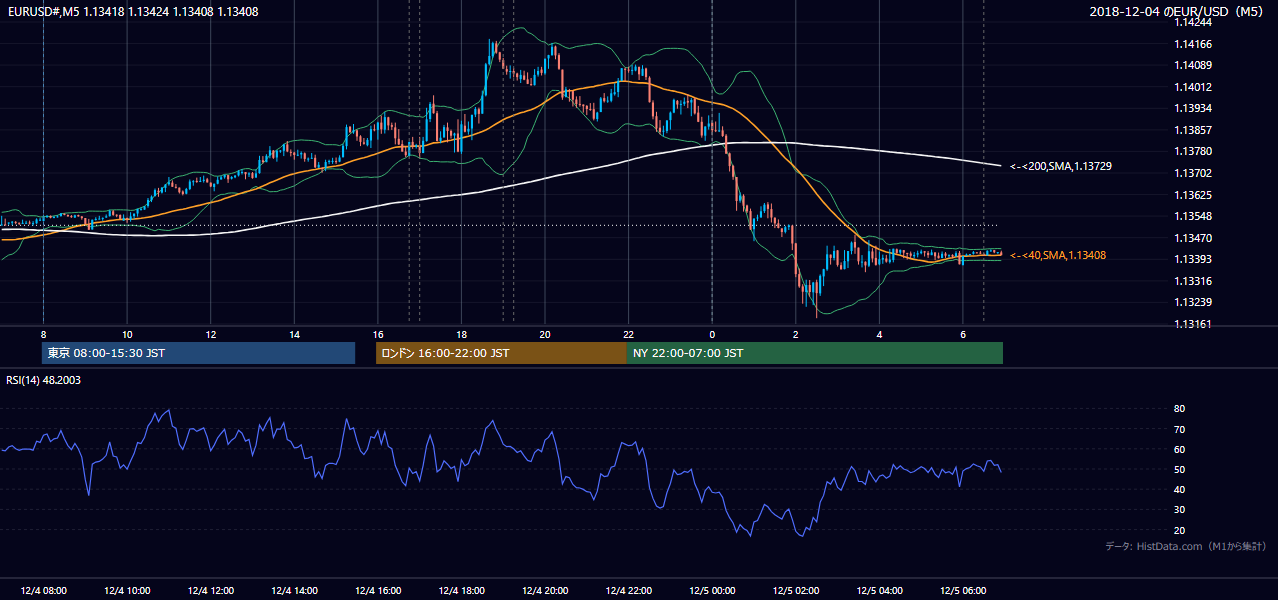Click price axis value 1.13393
The width and height of the screenshot is (1278, 600).
pyautogui.click(x=1192, y=259)
